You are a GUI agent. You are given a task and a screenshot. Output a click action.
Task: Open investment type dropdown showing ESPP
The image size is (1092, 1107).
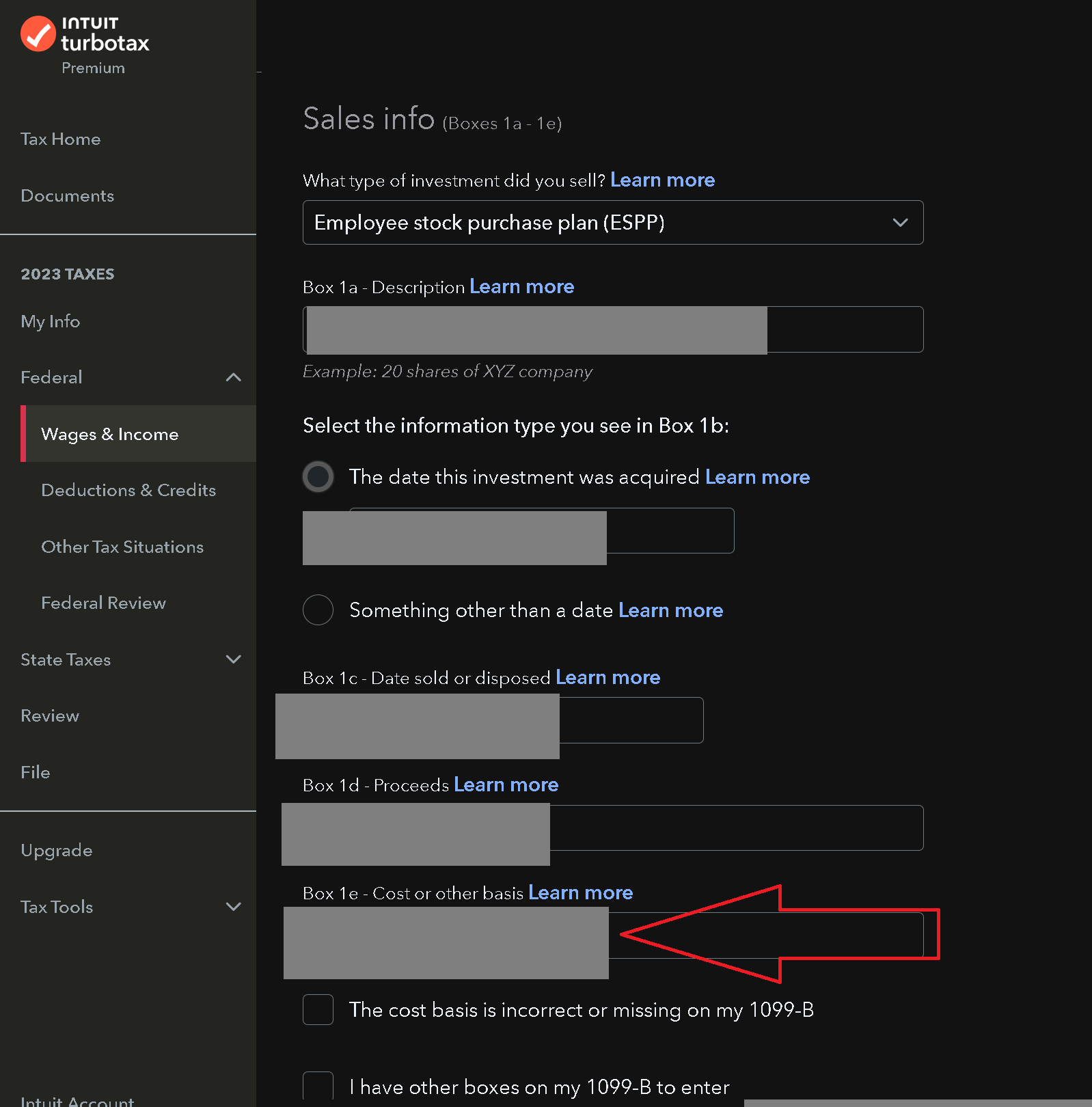point(613,222)
